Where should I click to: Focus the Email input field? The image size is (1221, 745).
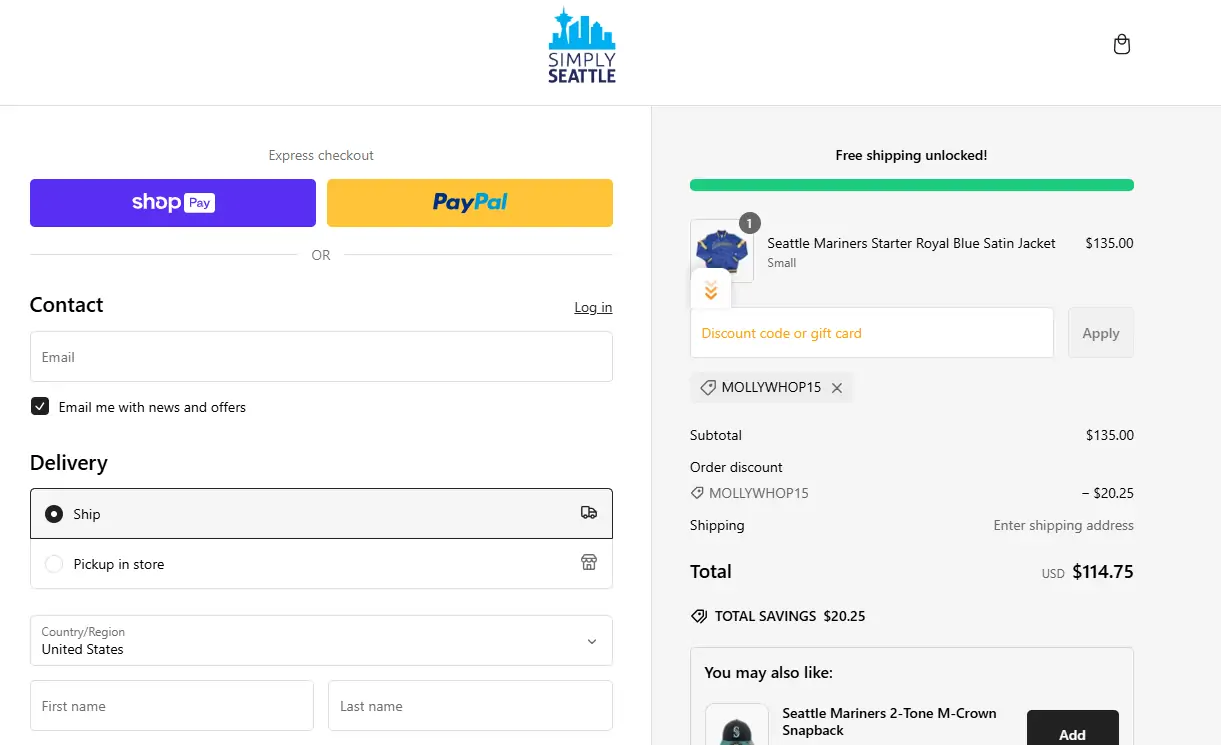321,357
